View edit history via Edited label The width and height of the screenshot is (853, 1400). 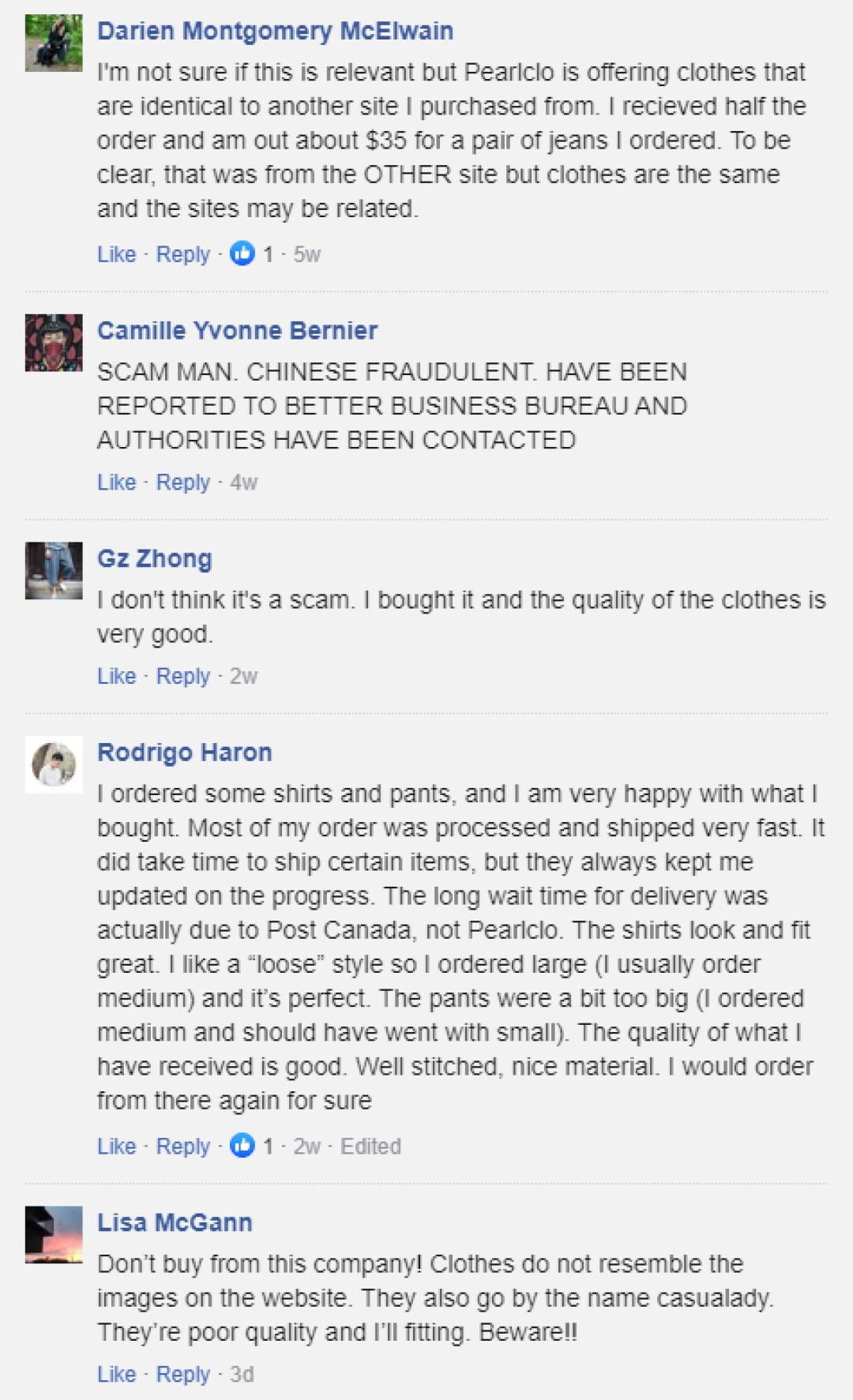(370, 1146)
